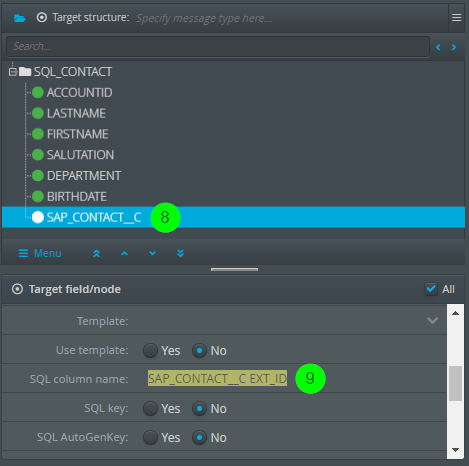Open the hamburger menu beside Target structure

point(456,18)
